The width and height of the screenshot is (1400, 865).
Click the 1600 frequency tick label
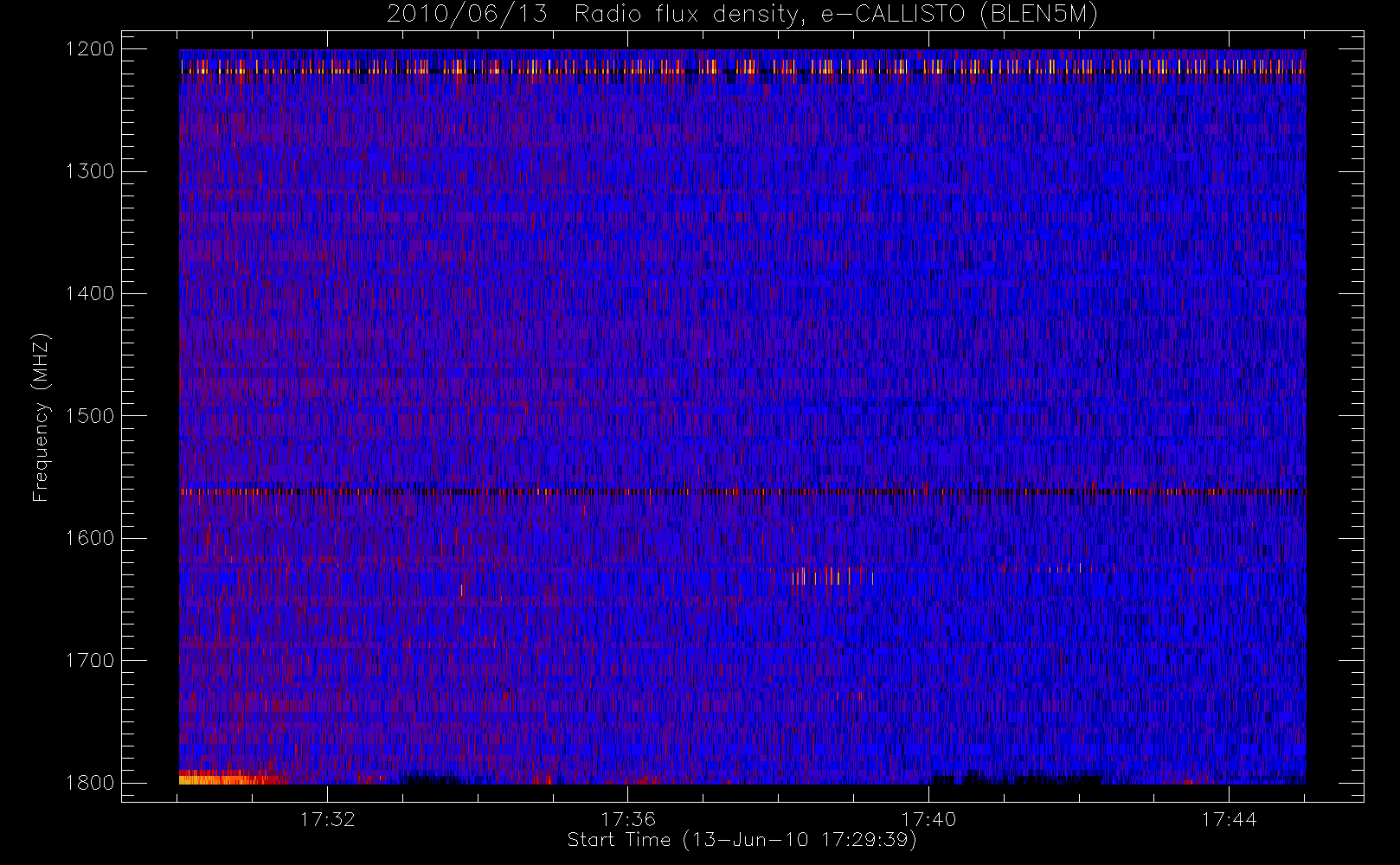point(90,538)
